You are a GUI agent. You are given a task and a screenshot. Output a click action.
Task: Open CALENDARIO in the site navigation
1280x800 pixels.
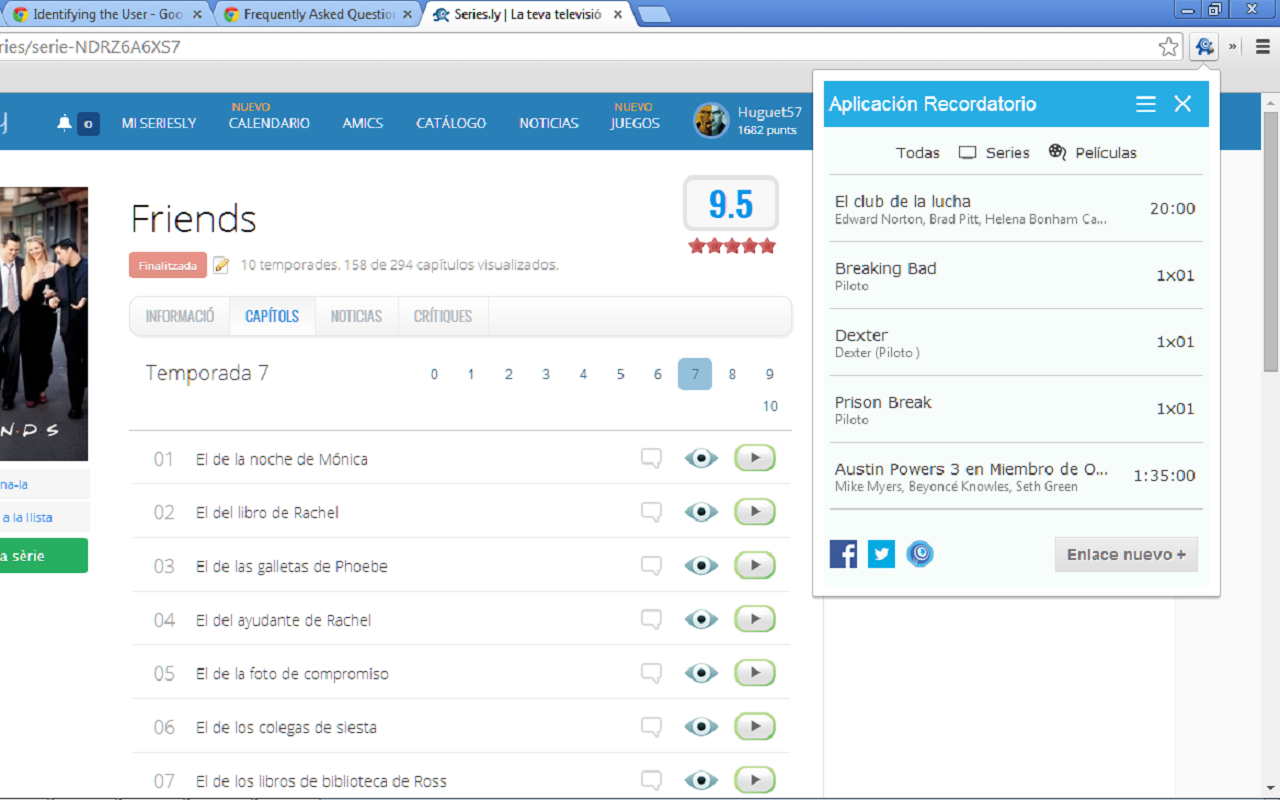269,123
